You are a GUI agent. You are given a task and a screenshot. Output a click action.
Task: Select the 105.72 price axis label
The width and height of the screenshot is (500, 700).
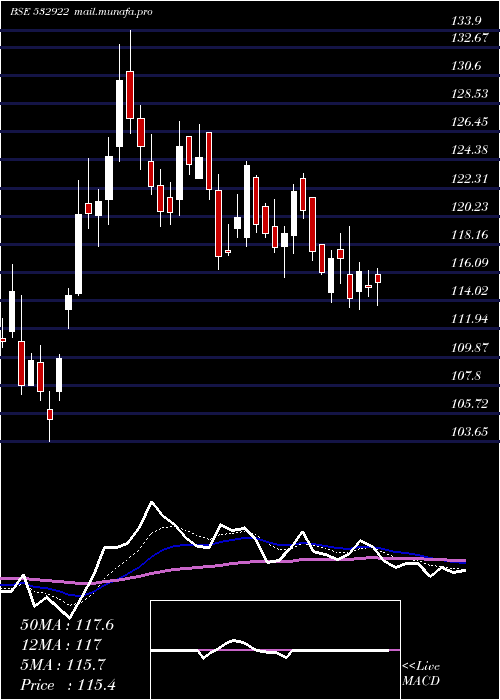470,404
